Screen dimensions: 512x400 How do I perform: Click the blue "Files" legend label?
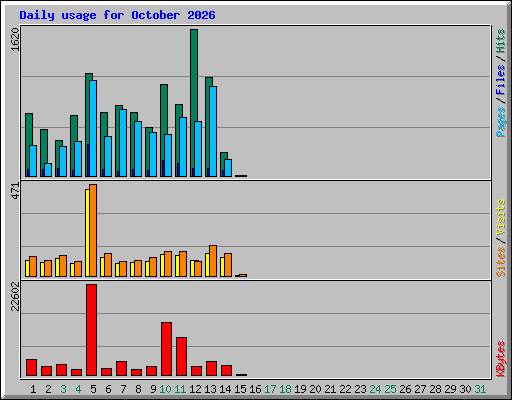501,79
